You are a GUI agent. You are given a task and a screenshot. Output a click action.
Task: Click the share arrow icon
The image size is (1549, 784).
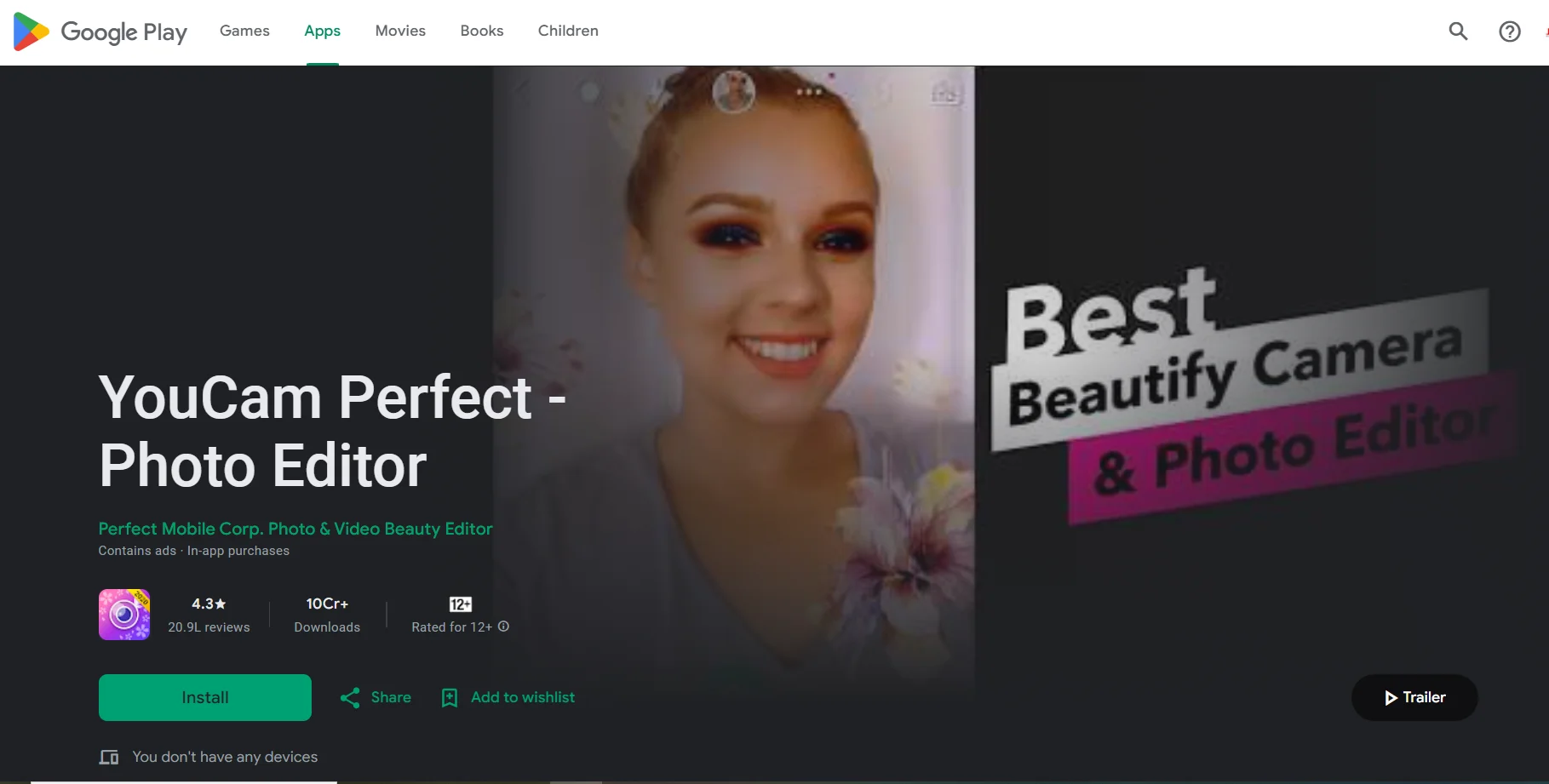350,698
